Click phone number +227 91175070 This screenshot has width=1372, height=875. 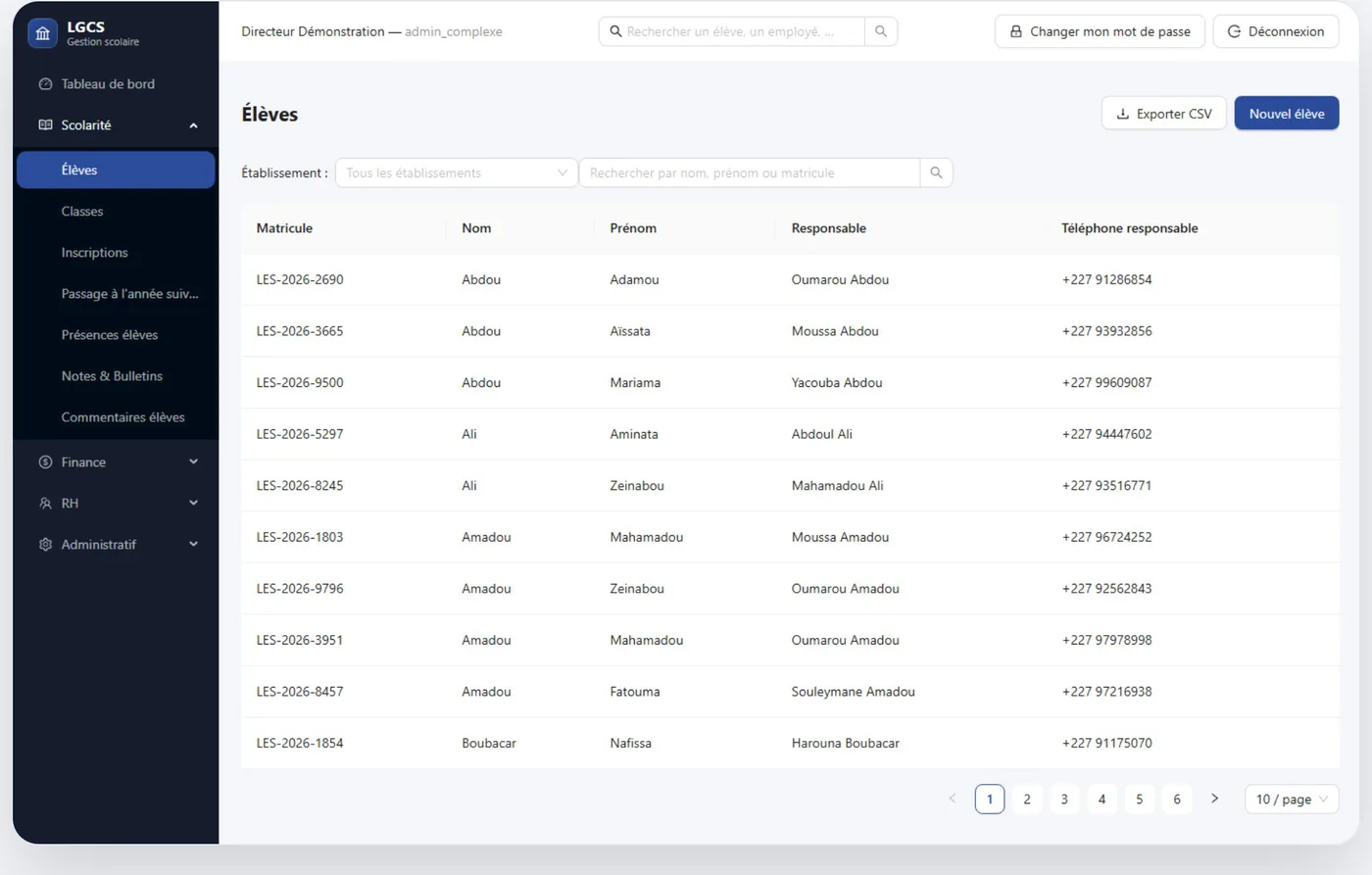click(x=1106, y=743)
